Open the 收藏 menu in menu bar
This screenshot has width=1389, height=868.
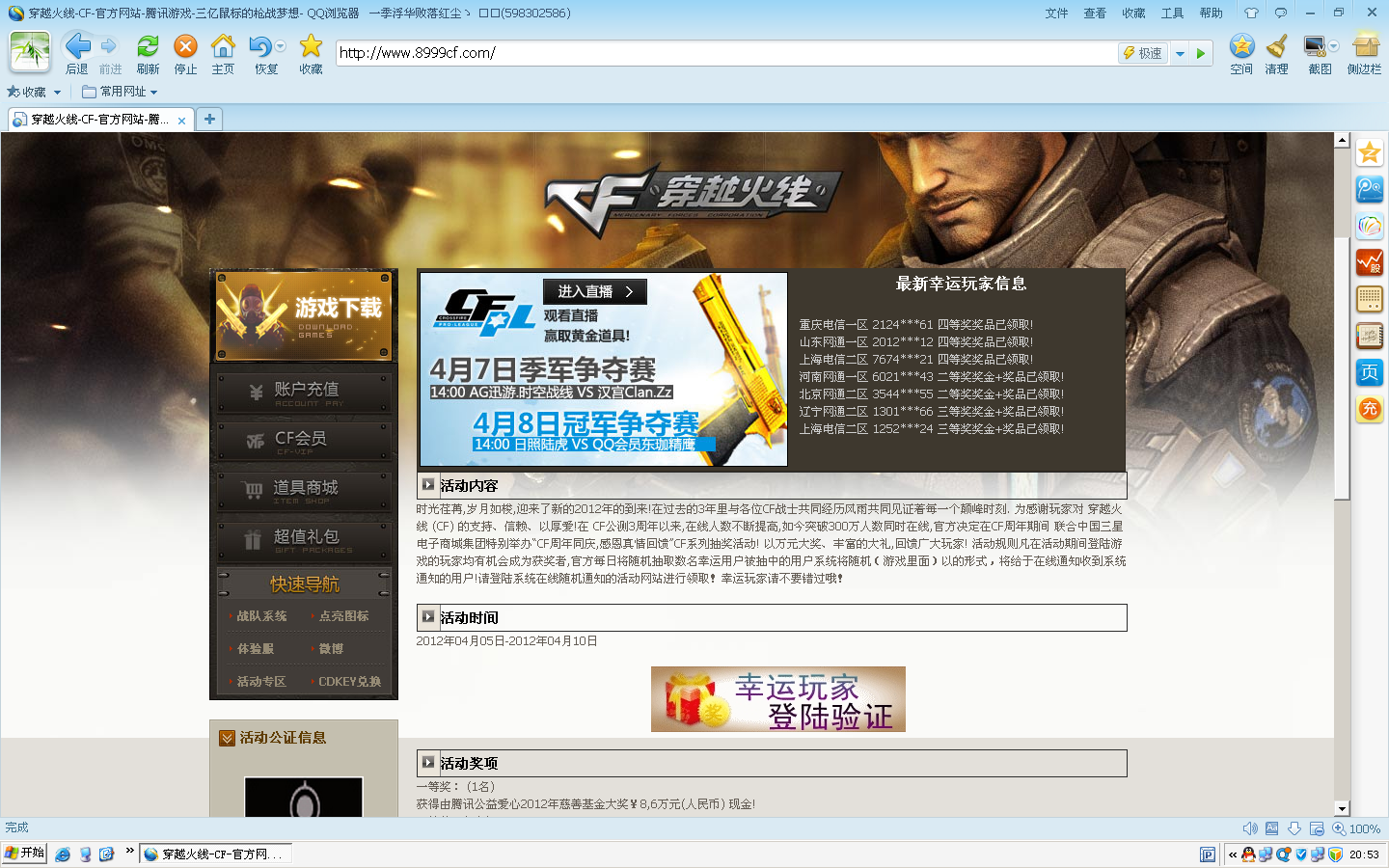pyautogui.click(x=1133, y=13)
